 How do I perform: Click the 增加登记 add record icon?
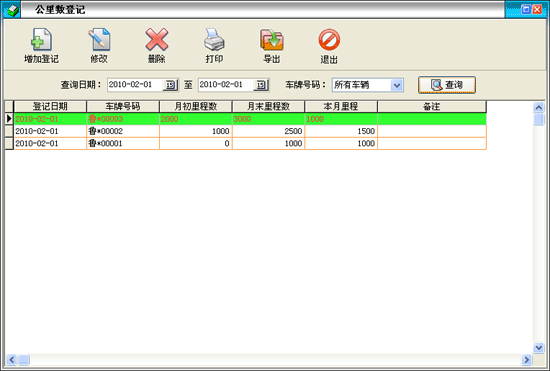click(x=41, y=39)
